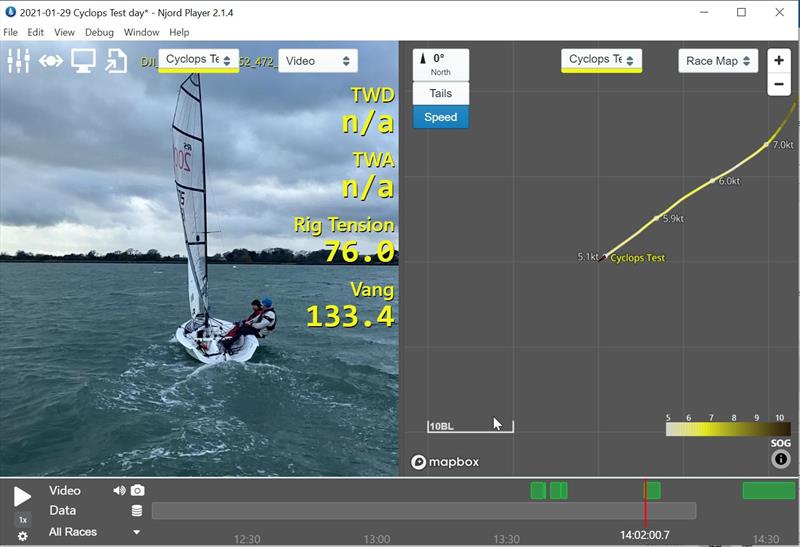
Task: Click the Data database icon
Action: point(137,511)
